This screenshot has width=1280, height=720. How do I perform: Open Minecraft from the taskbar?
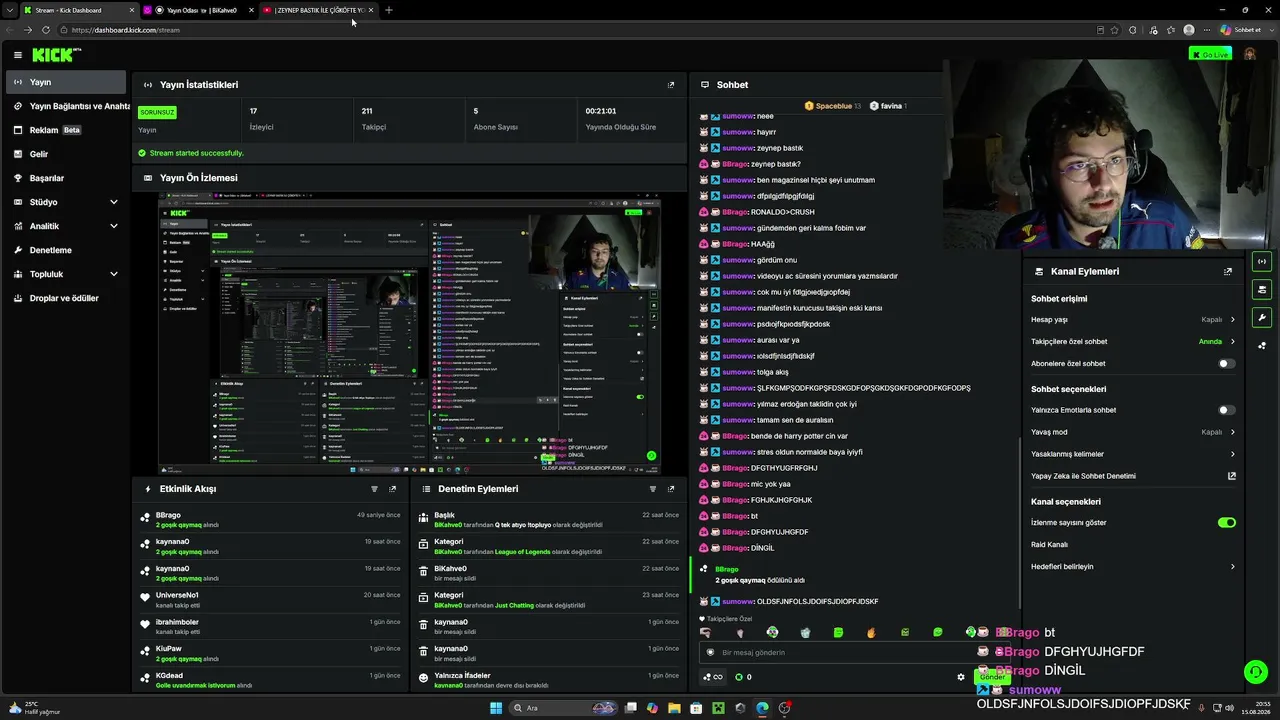coord(717,708)
